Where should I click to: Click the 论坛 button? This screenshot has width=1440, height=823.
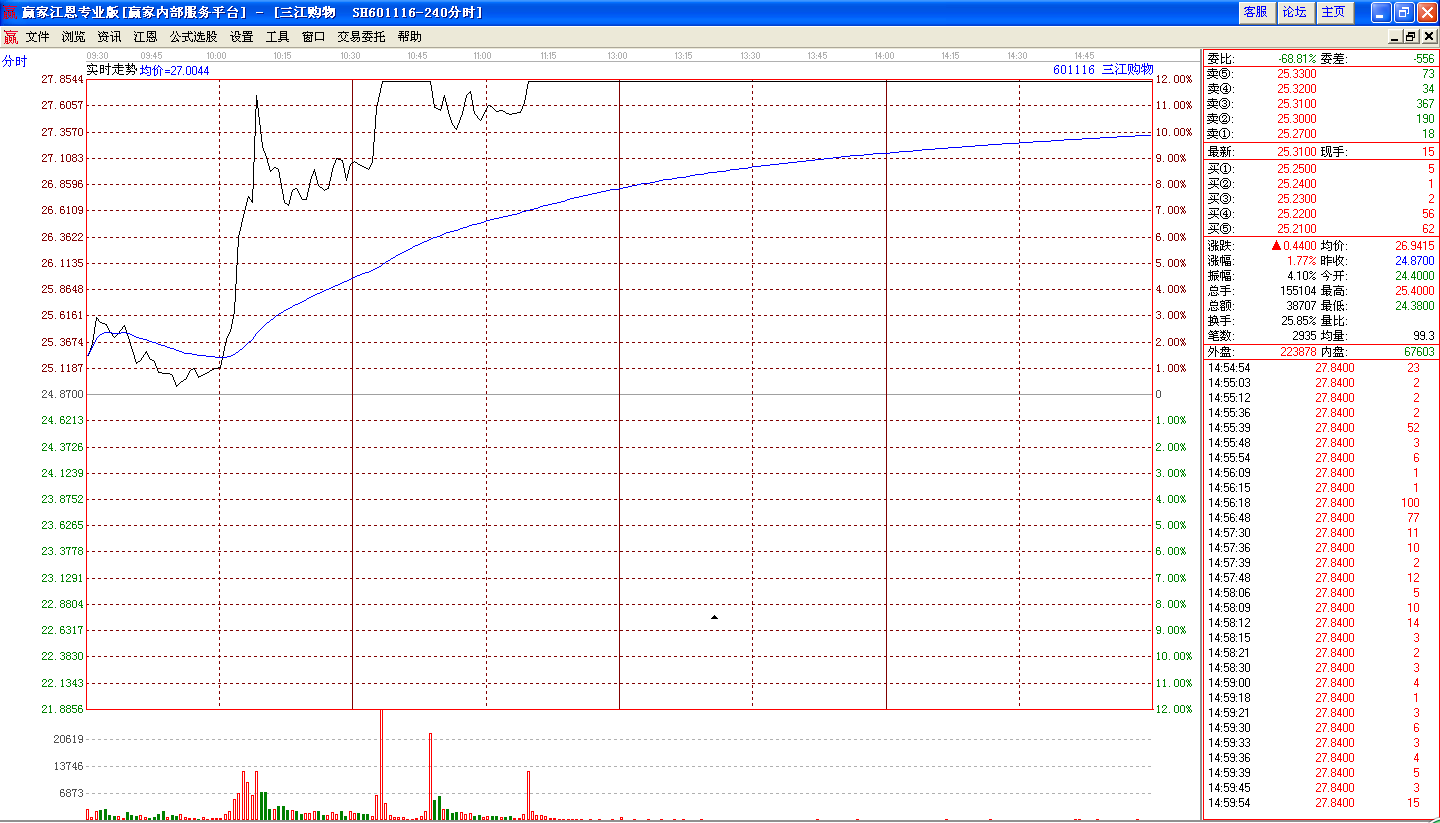(1294, 12)
